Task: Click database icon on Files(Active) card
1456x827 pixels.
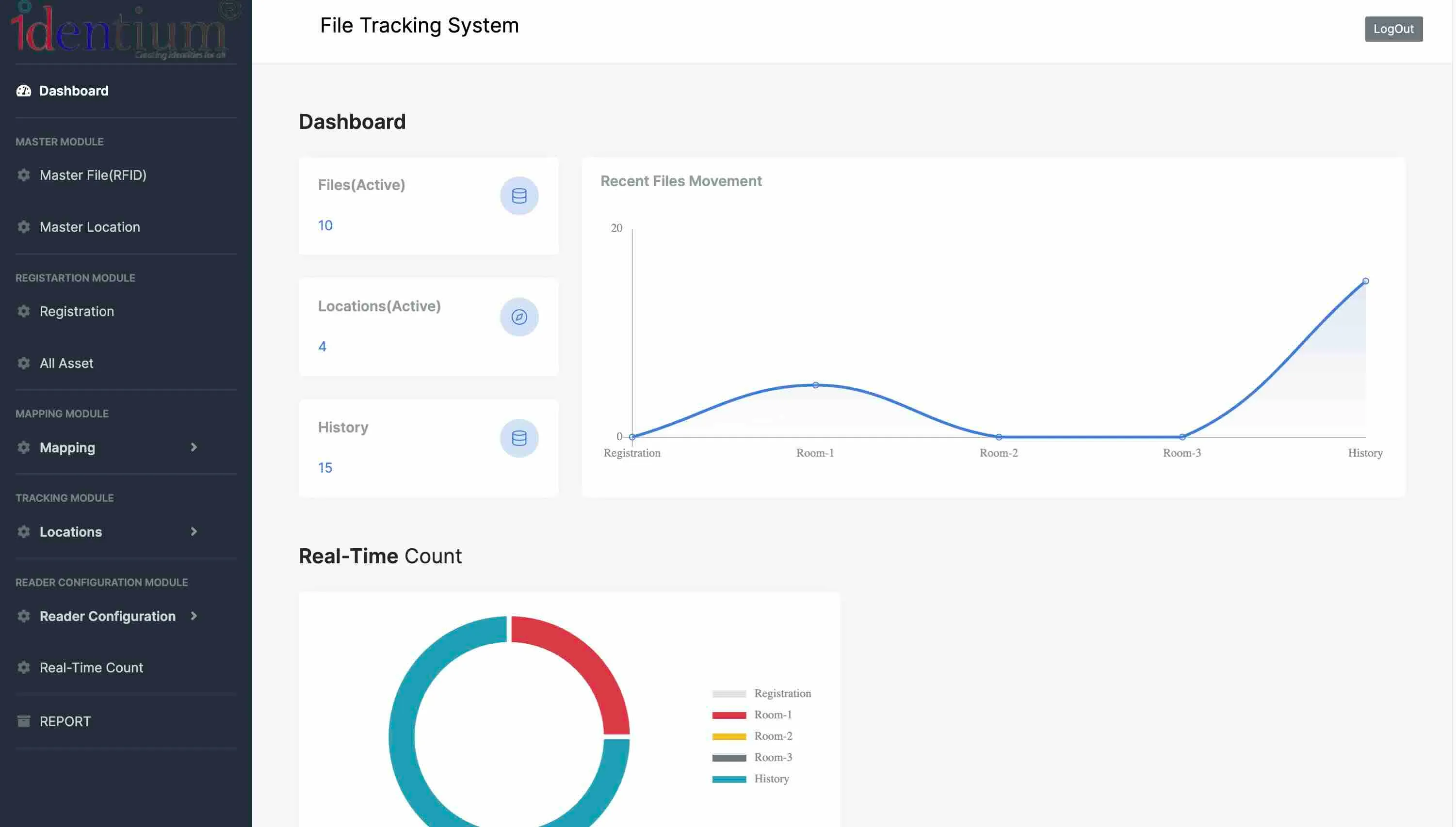Action: (x=519, y=196)
